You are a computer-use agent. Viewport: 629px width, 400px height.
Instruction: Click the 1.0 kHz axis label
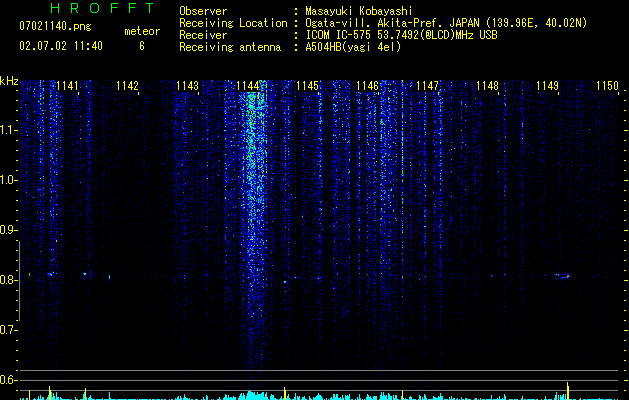(8, 180)
